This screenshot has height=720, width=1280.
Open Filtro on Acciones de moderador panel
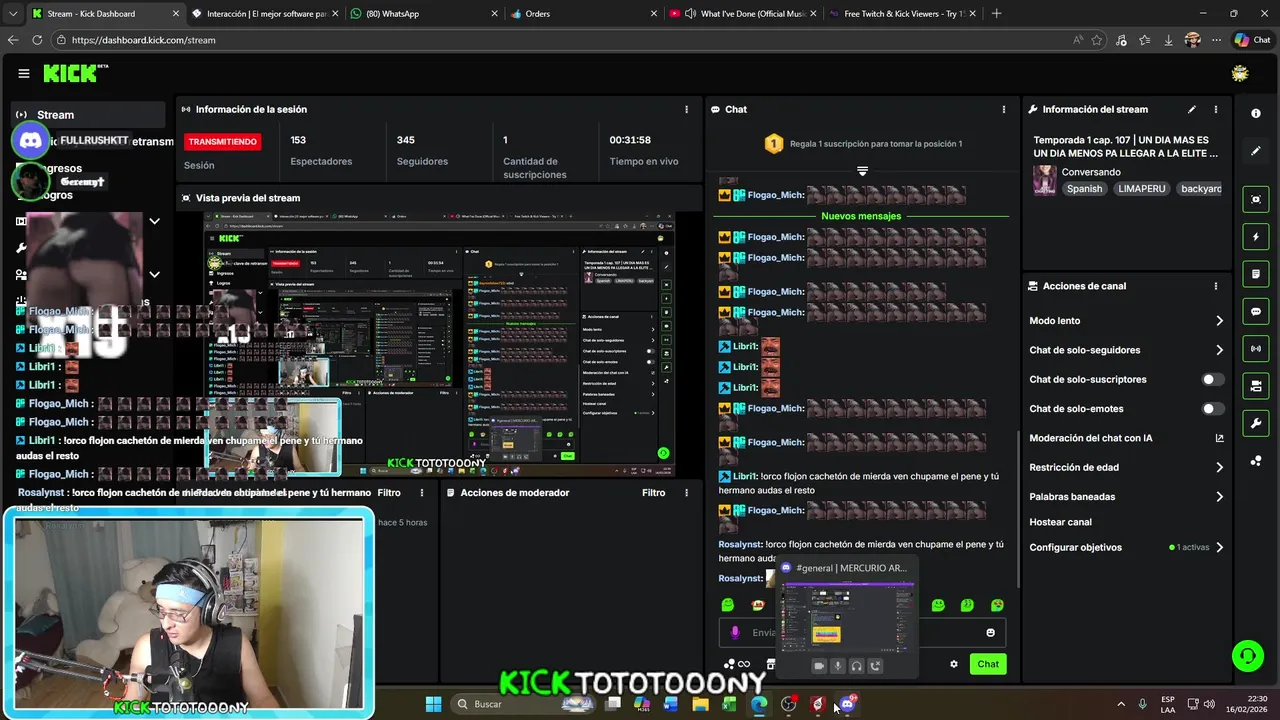click(653, 493)
